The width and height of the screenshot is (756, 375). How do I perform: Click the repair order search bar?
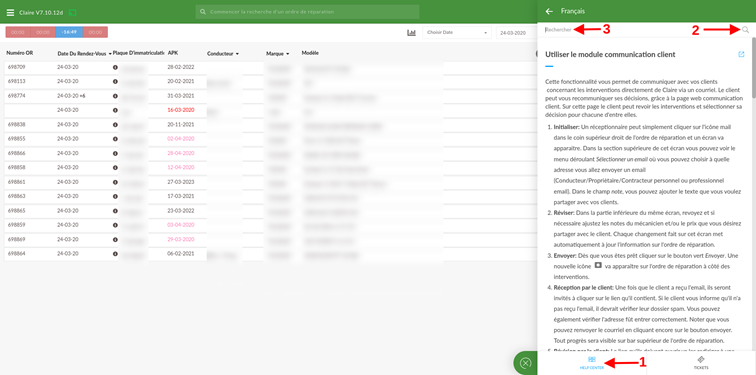(x=307, y=12)
